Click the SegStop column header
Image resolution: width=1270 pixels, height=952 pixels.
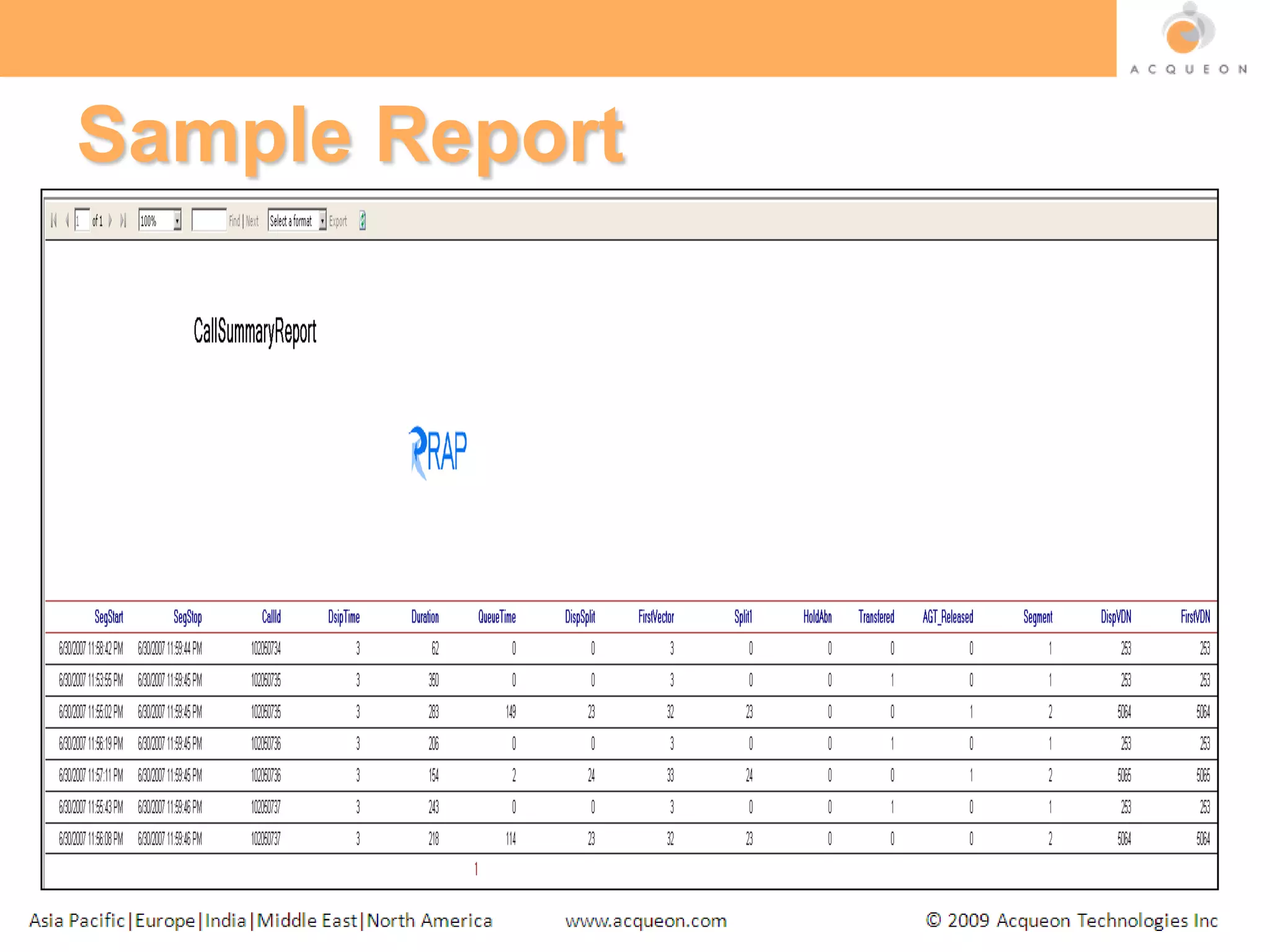click(187, 617)
